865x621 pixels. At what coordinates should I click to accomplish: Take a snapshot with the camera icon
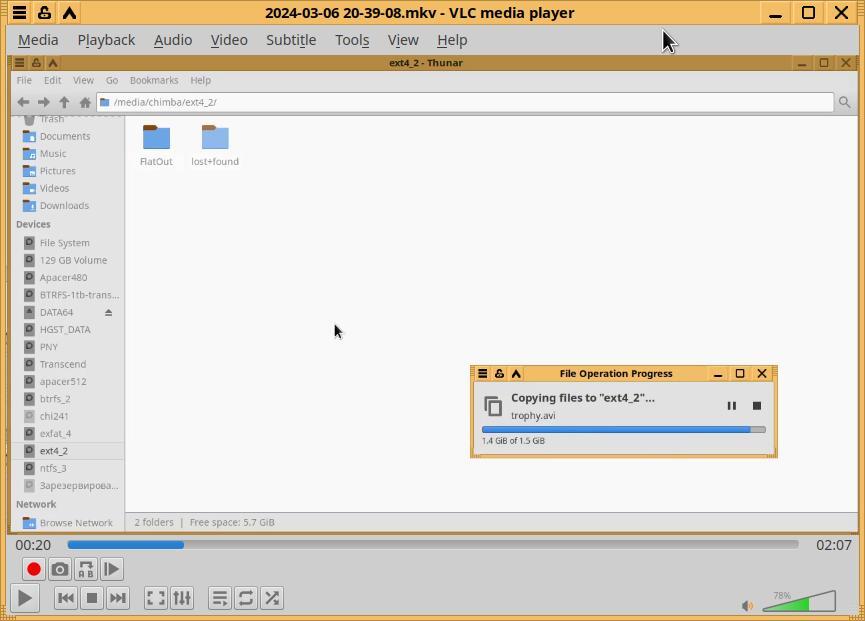pos(60,569)
